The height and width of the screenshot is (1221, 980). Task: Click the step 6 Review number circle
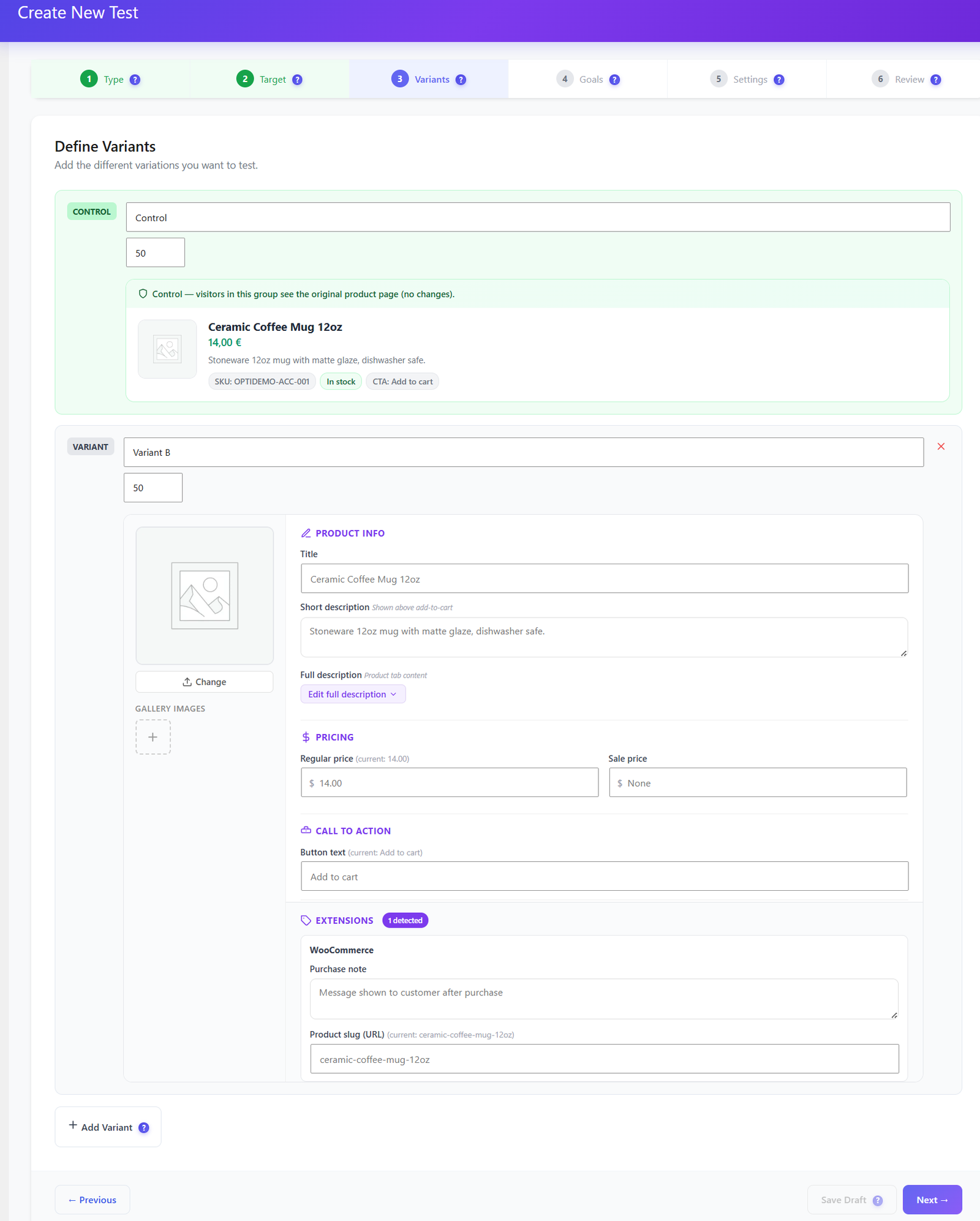click(880, 78)
